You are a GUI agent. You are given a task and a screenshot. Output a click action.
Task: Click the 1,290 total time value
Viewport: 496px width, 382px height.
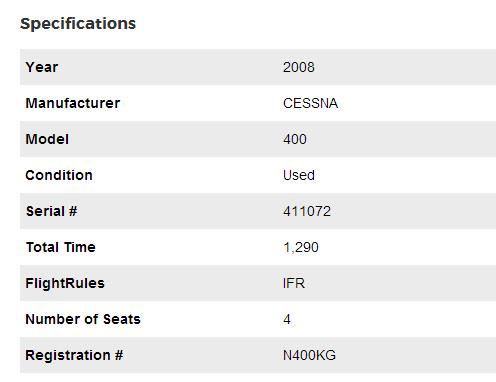(x=301, y=247)
